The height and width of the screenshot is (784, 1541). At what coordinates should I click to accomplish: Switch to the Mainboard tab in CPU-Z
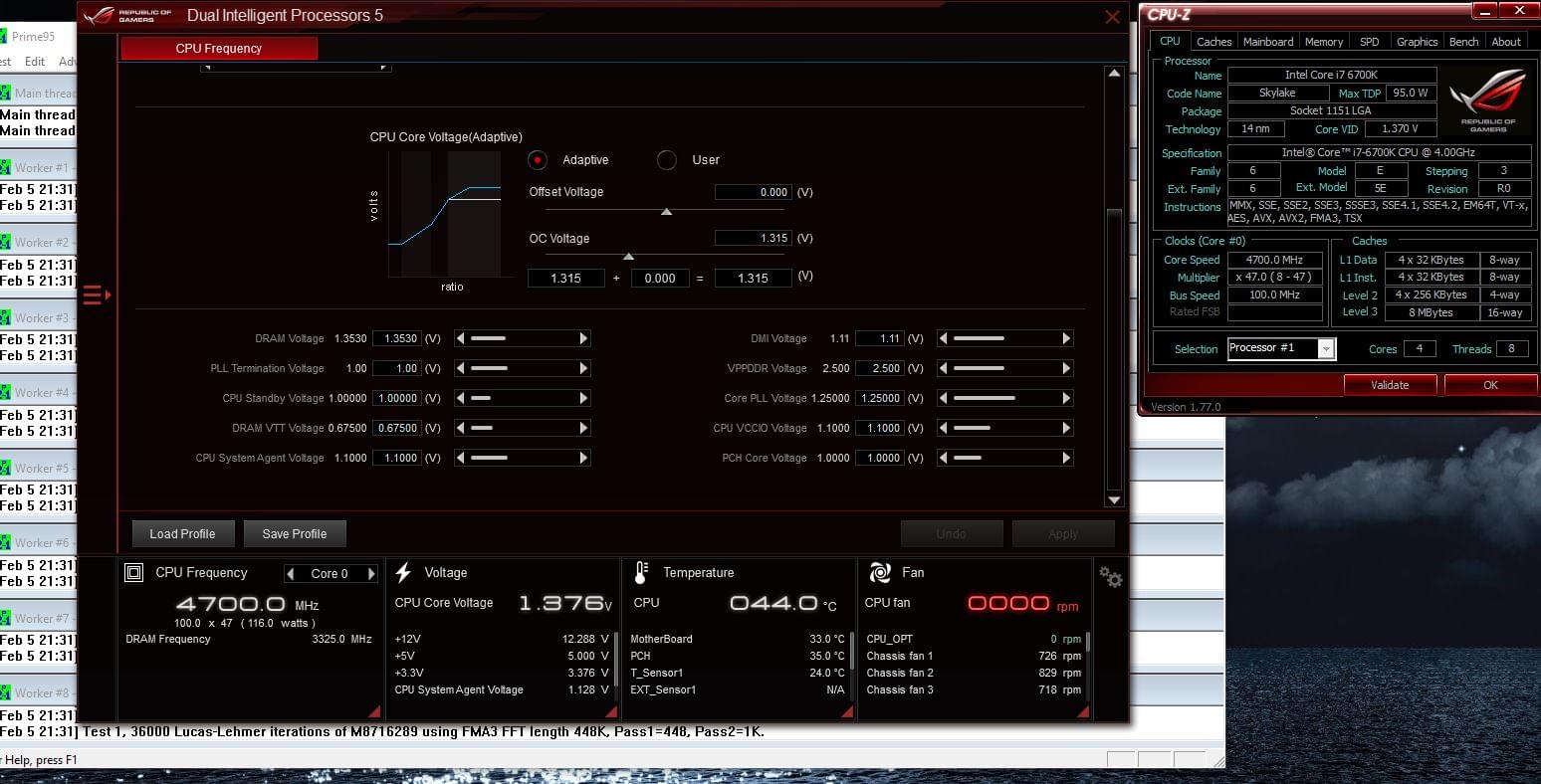(x=1268, y=42)
